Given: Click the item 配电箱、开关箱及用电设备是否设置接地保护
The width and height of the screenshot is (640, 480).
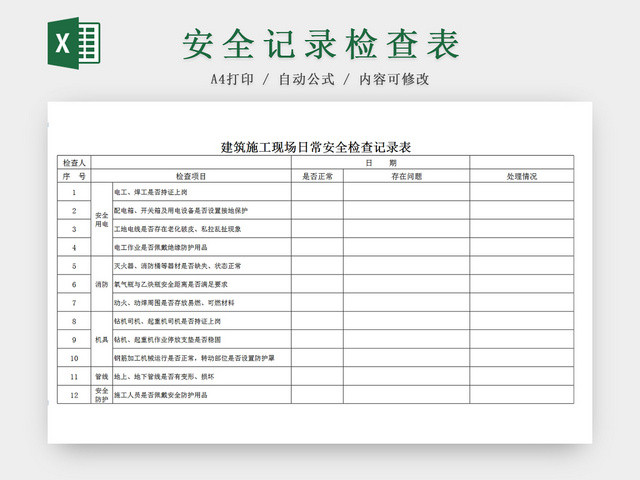Looking at the screenshot, I should [181, 211].
